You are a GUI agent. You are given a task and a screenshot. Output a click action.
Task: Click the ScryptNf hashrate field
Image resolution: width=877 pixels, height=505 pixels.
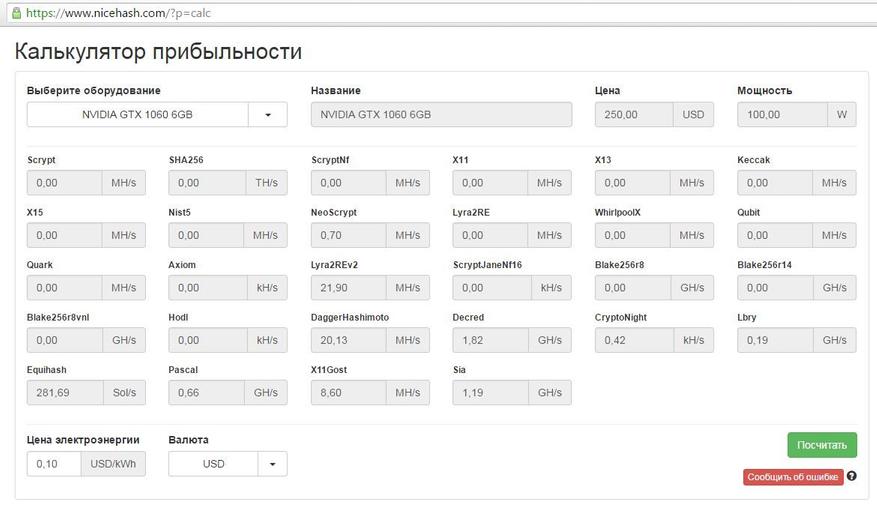coord(348,183)
